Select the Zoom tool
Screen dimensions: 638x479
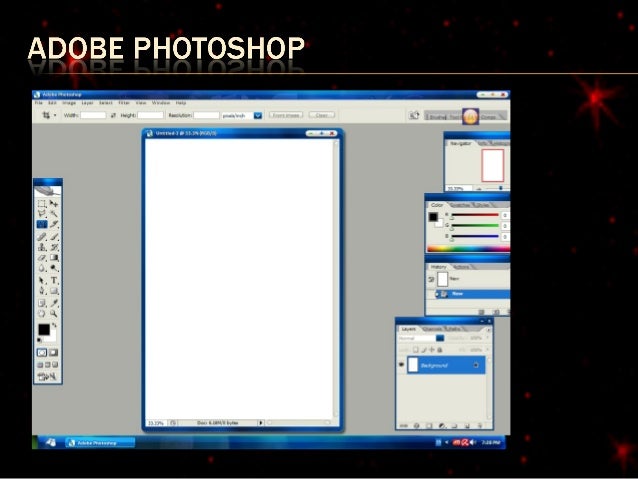(x=54, y=313)
